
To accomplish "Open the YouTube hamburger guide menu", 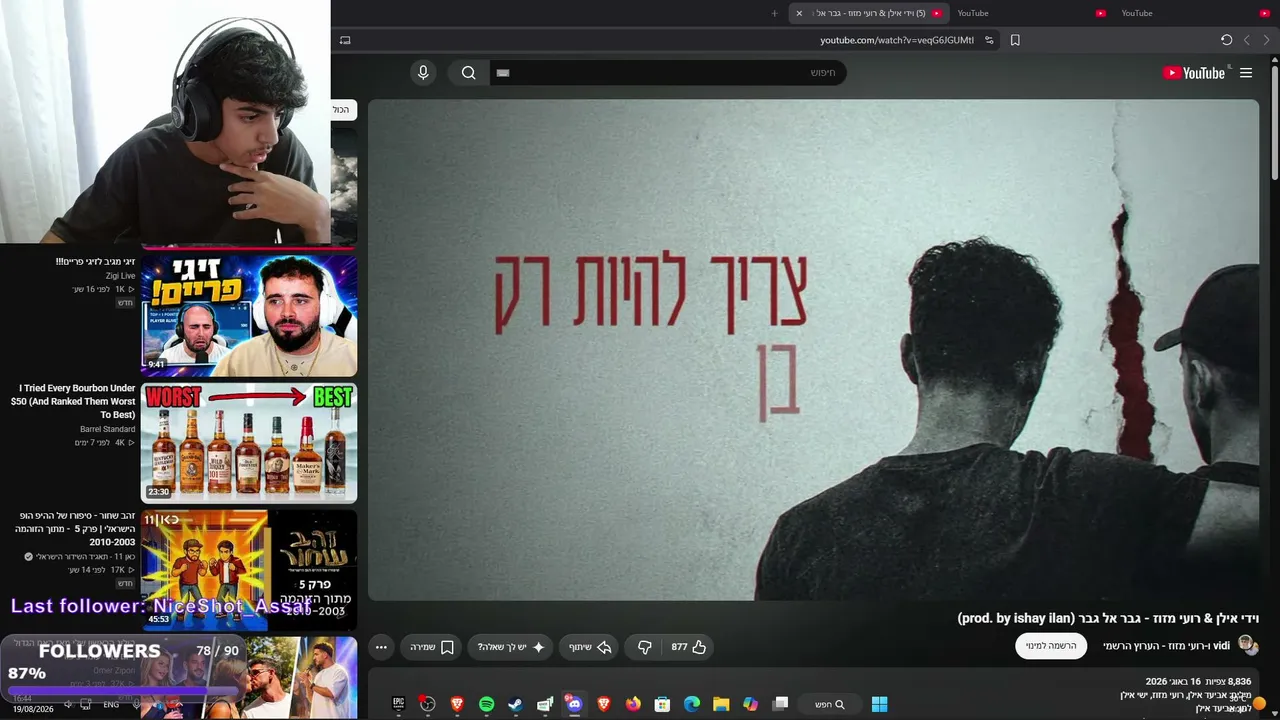I will click(1246, 73).
